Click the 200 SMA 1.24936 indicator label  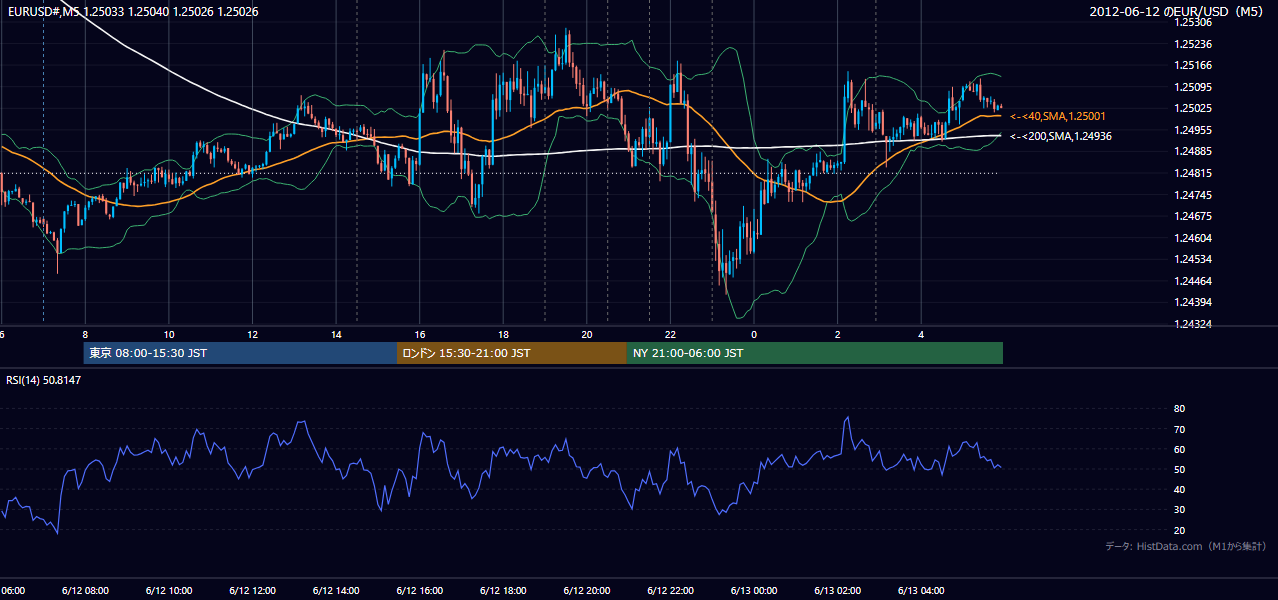click(x=1060, y=136)
